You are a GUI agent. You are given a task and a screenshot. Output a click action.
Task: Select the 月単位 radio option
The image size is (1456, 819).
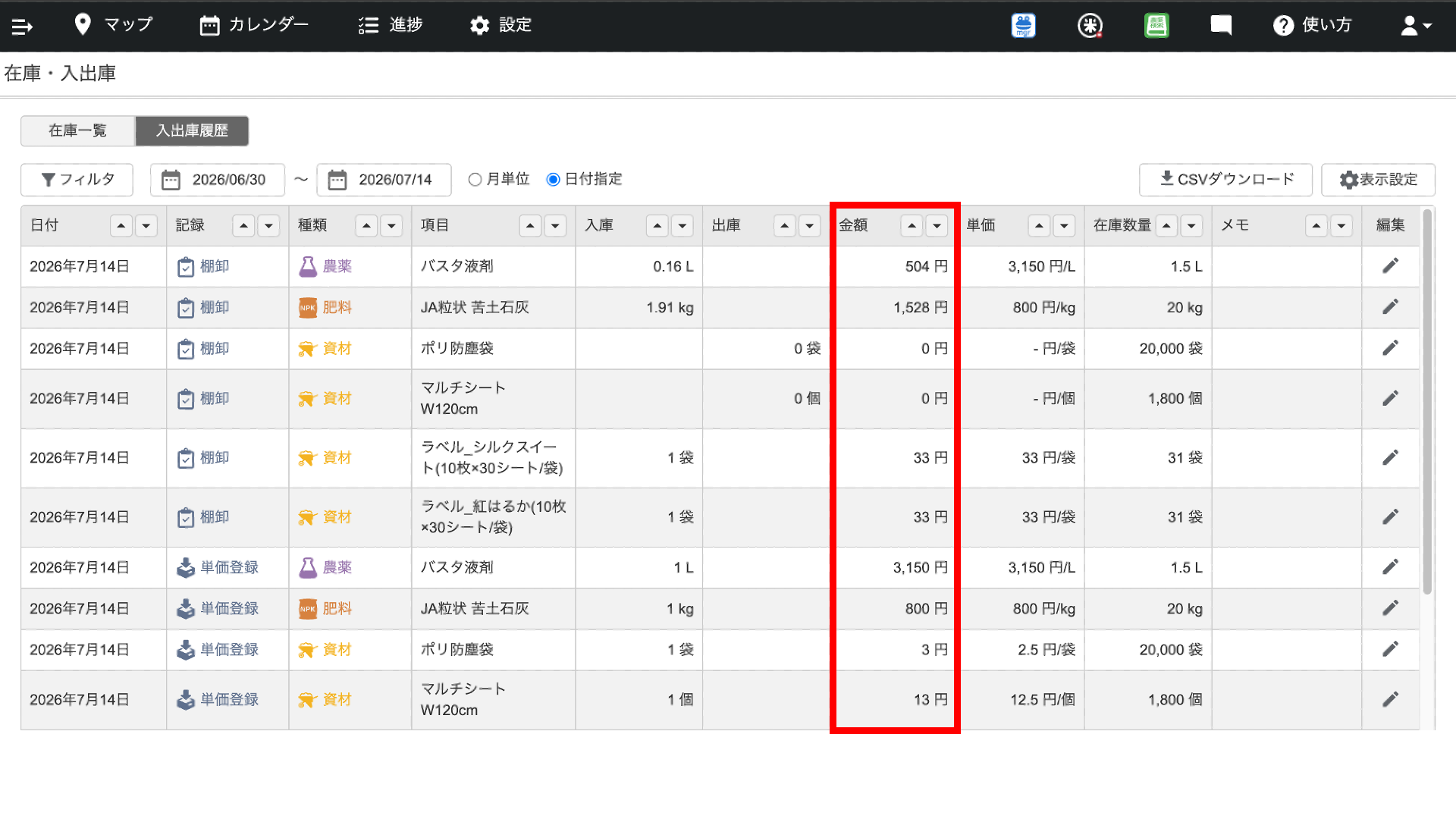(475, 180)
